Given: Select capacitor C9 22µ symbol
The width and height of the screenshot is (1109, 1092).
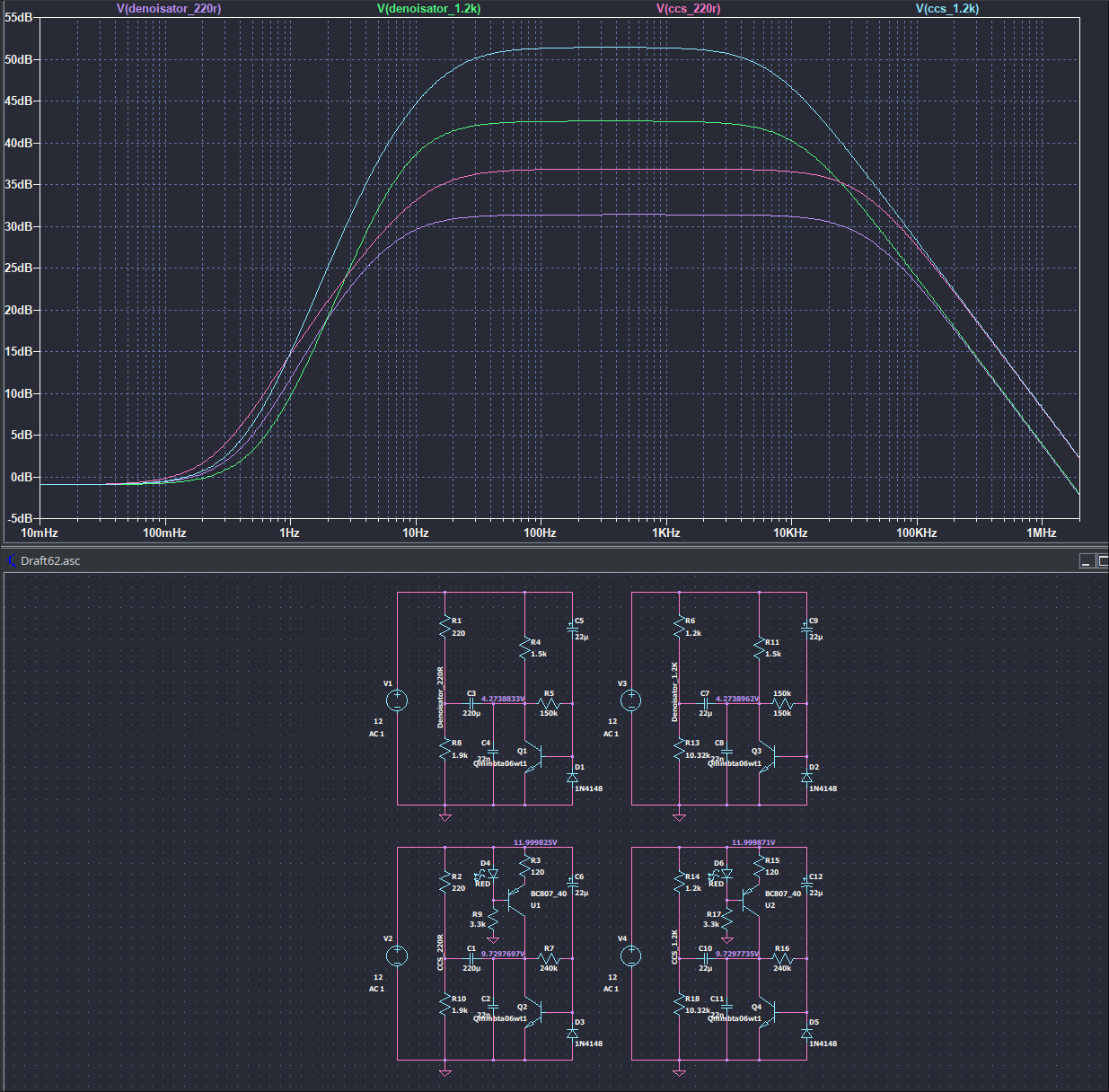Looking at the screenshot, I should point(806,630).
